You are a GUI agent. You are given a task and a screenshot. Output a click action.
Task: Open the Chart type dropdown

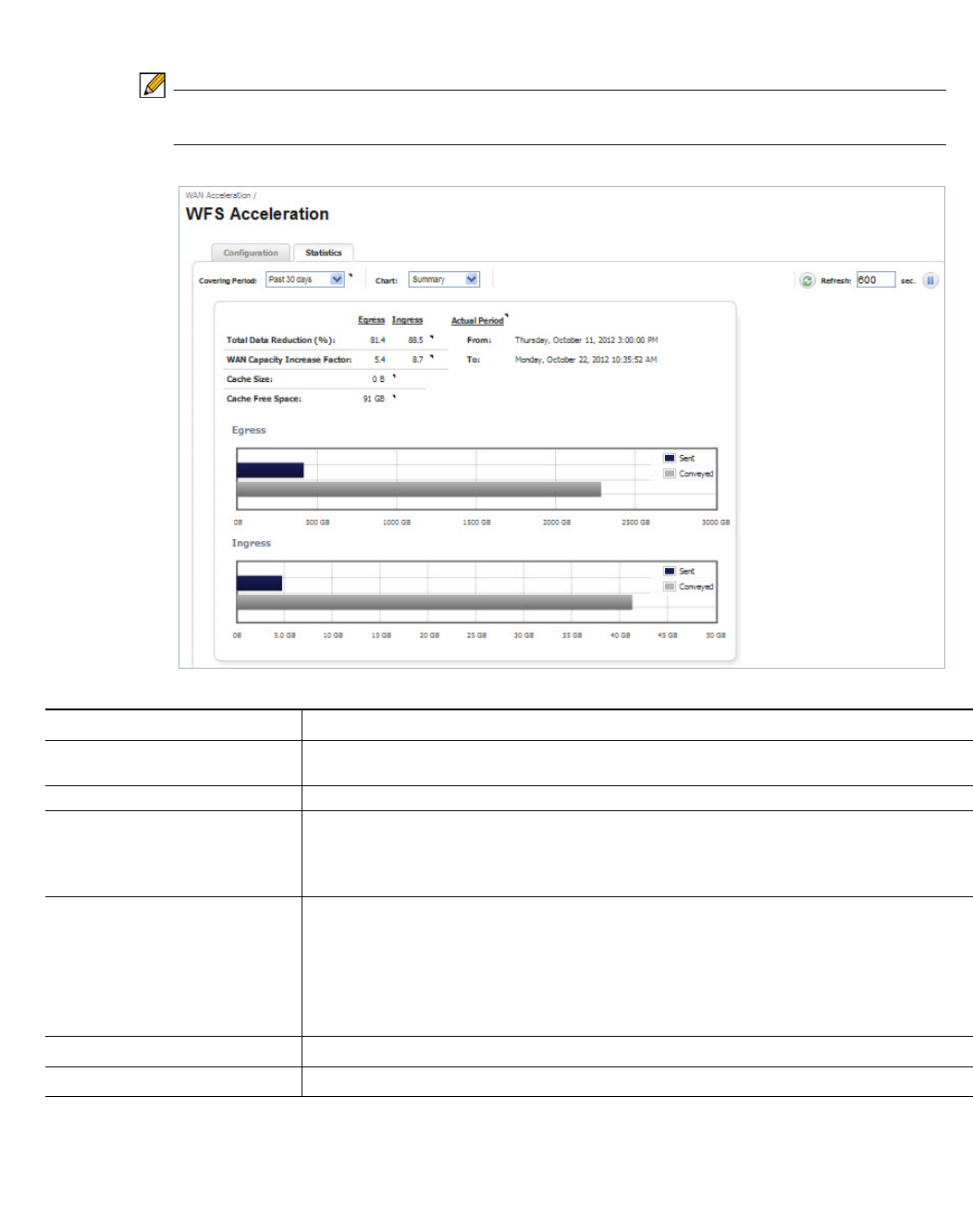click(444, 279)
